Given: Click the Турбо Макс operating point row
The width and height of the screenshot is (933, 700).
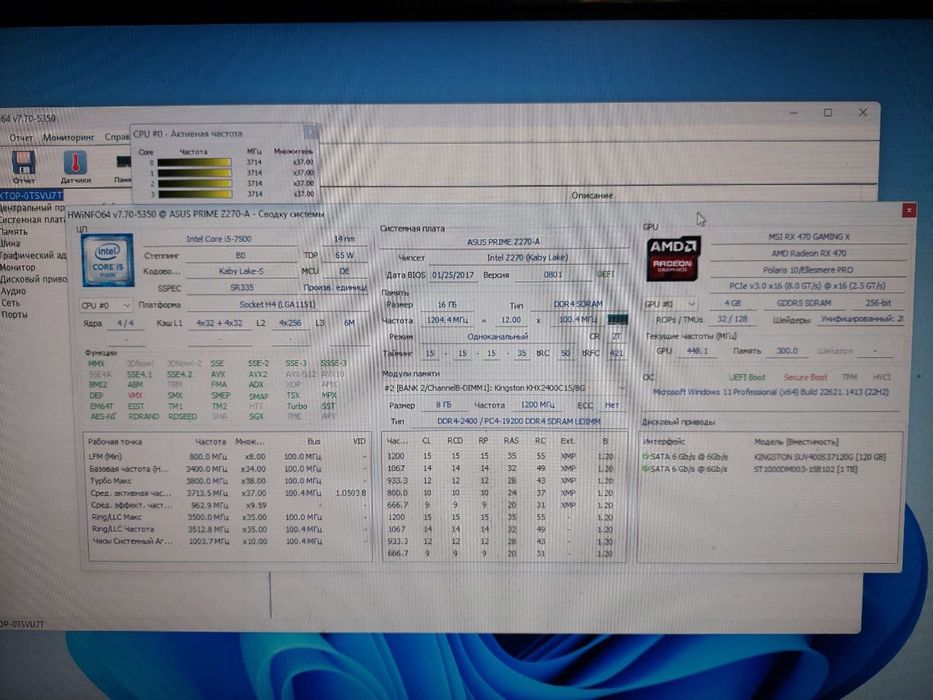Looking at the screenshot, I should [228, 481].
